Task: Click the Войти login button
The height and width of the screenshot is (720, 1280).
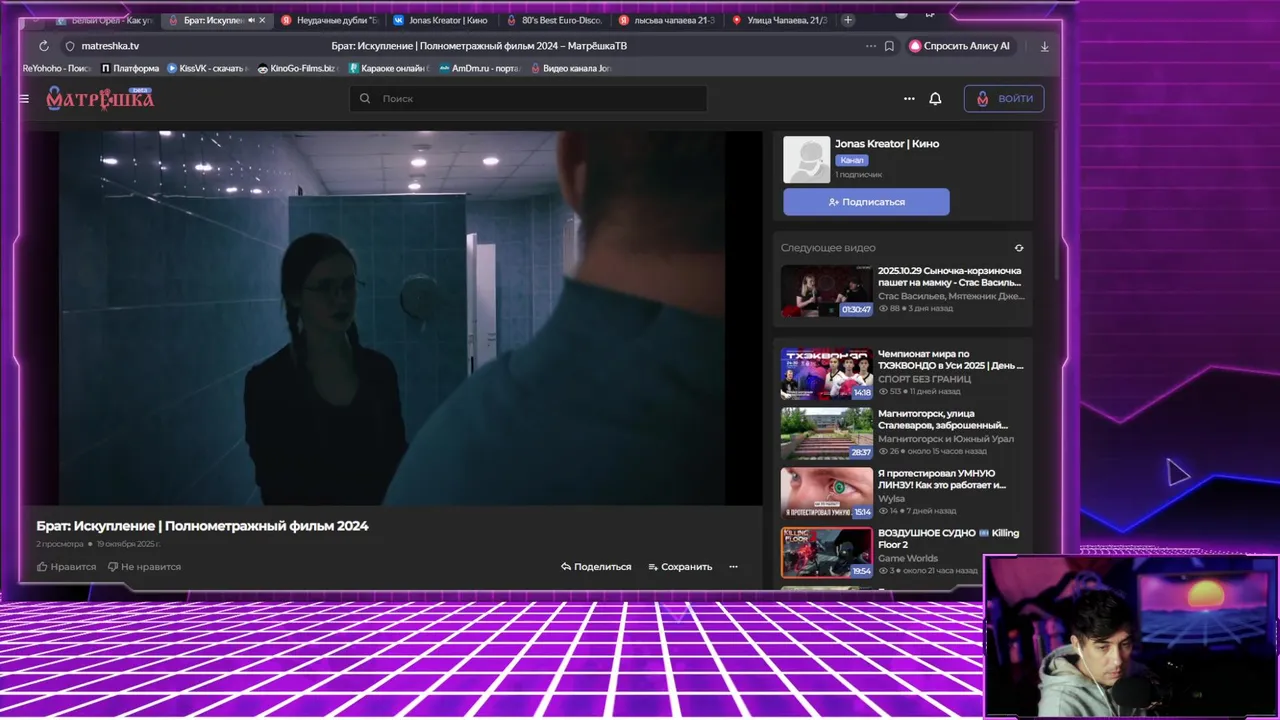Action: pos(1004,98)
